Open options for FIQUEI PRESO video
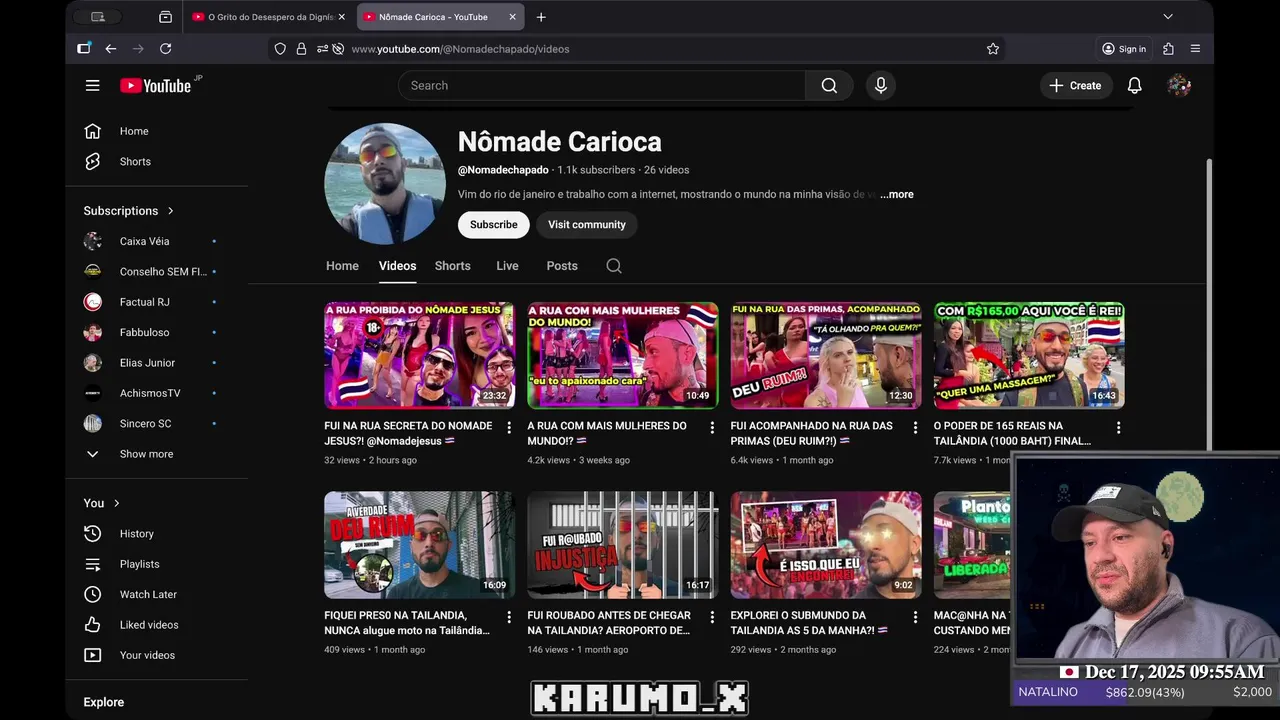This screenshot has height=720, width=1280. pos(509,617)
